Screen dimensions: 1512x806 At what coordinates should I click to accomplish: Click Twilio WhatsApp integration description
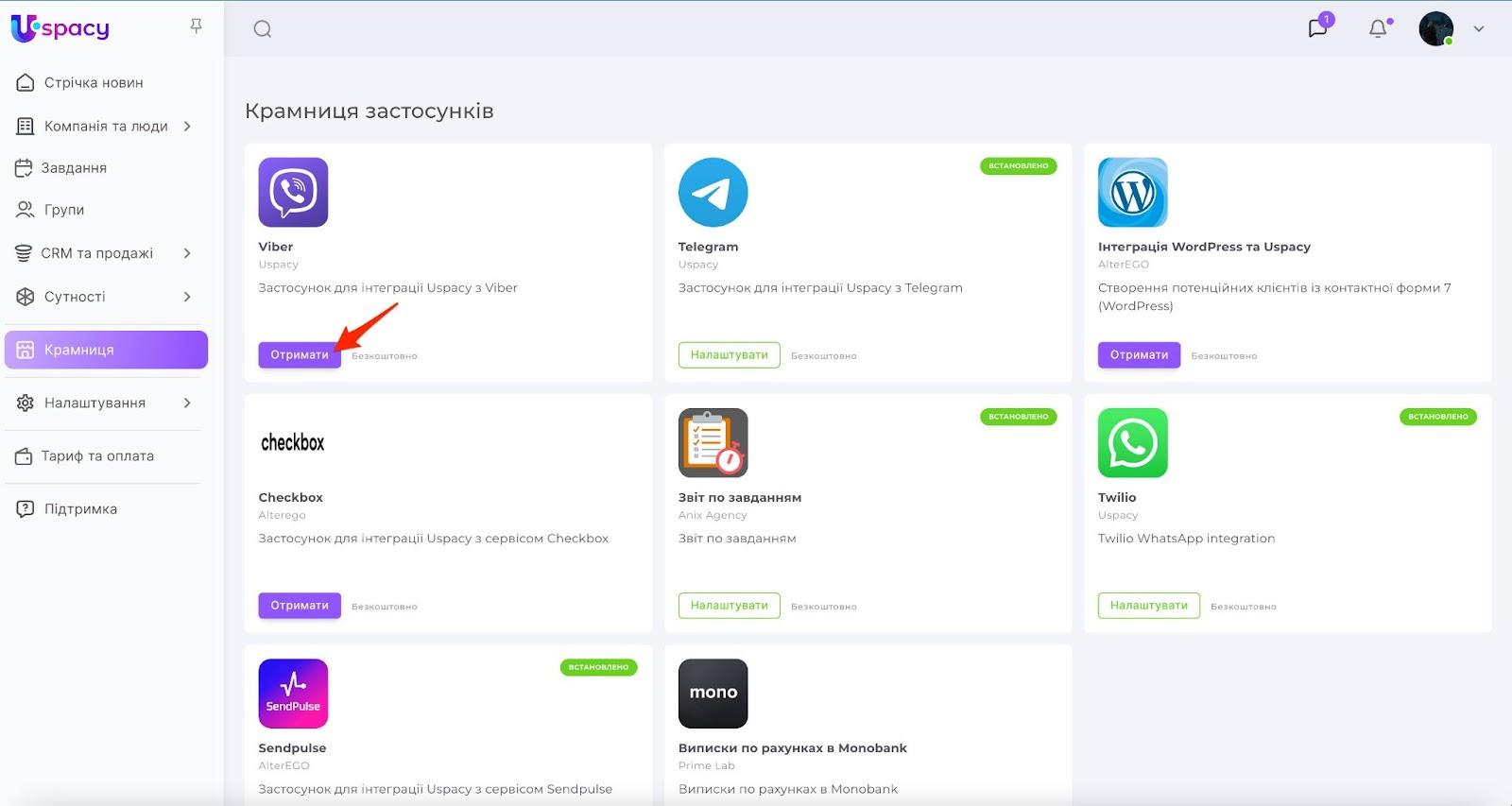tap(1186, 539)
